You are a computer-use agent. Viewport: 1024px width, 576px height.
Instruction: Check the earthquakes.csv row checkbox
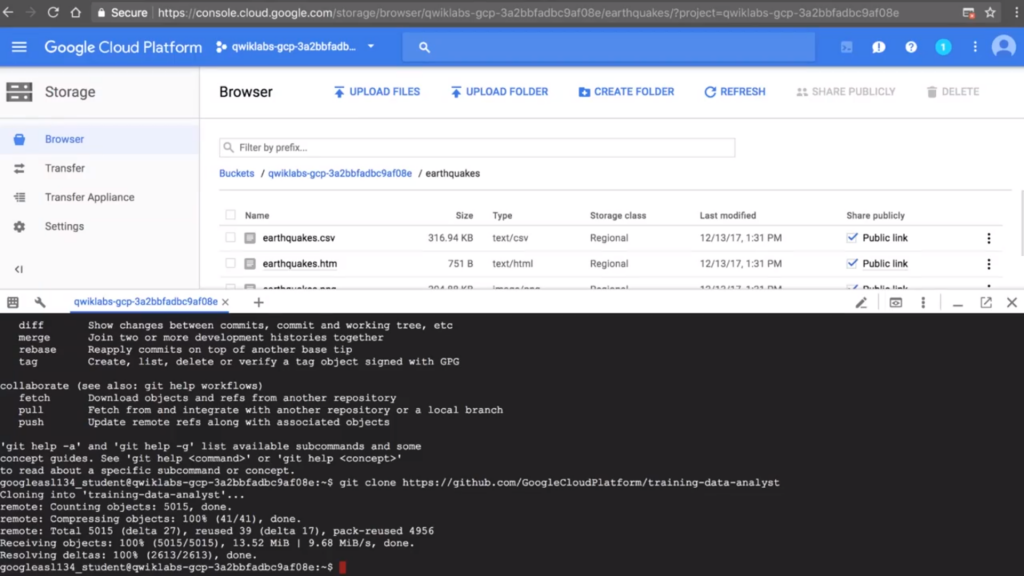click(231, 238)
